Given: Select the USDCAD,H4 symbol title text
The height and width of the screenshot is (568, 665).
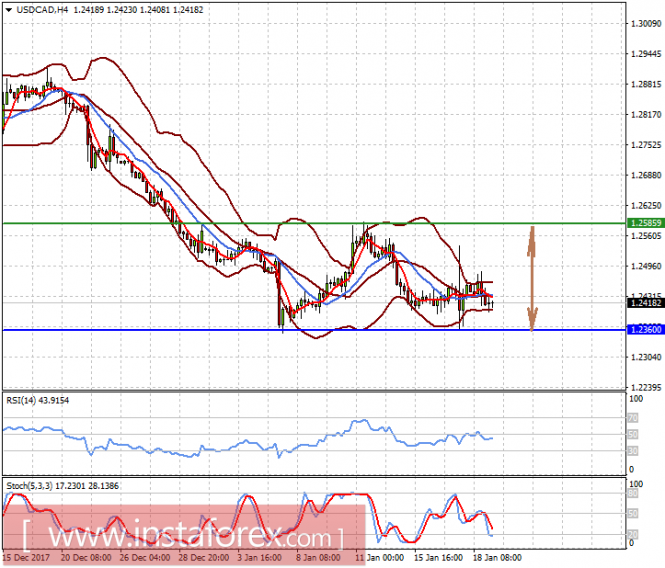Looking at the screenshot, I should point(42,10).
